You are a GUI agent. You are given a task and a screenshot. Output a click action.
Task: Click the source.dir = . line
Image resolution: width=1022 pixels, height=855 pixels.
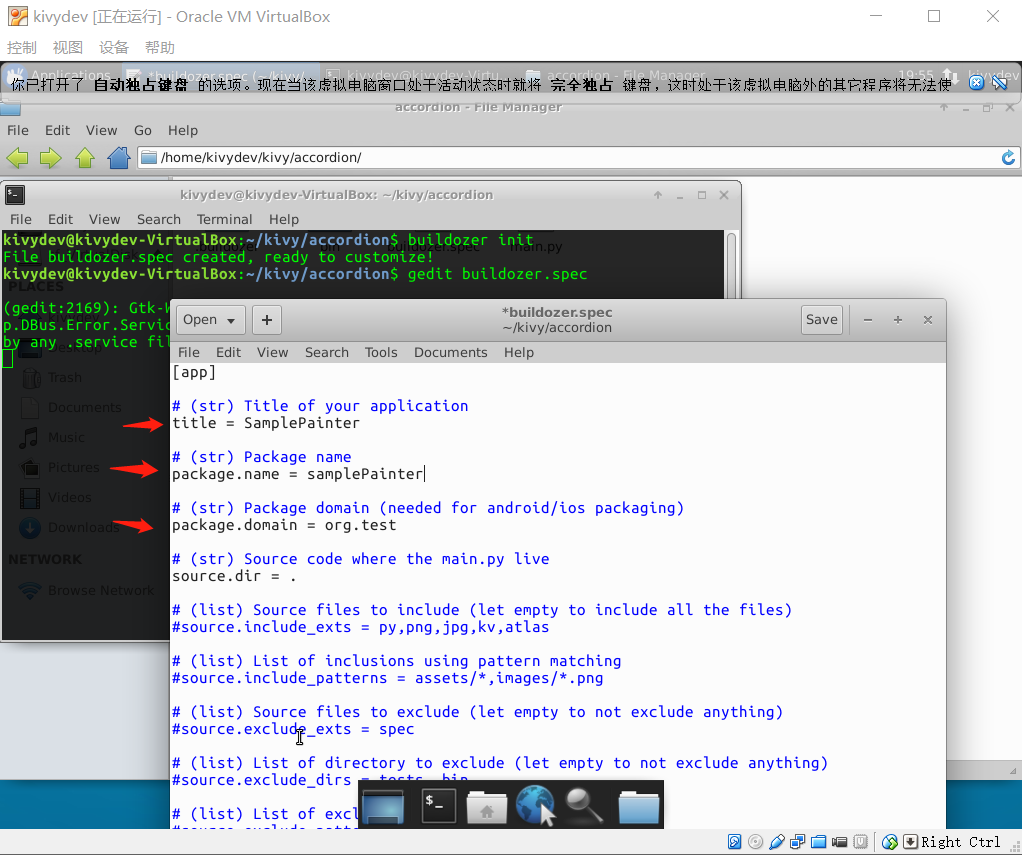coord(234,576)
